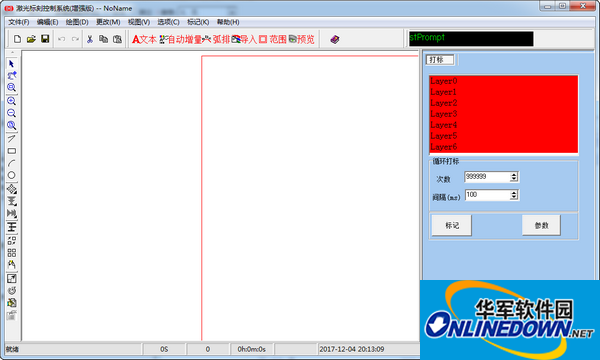Open the 标记(K) menu
Screen dimensions: 600x360
pos(198,22)
